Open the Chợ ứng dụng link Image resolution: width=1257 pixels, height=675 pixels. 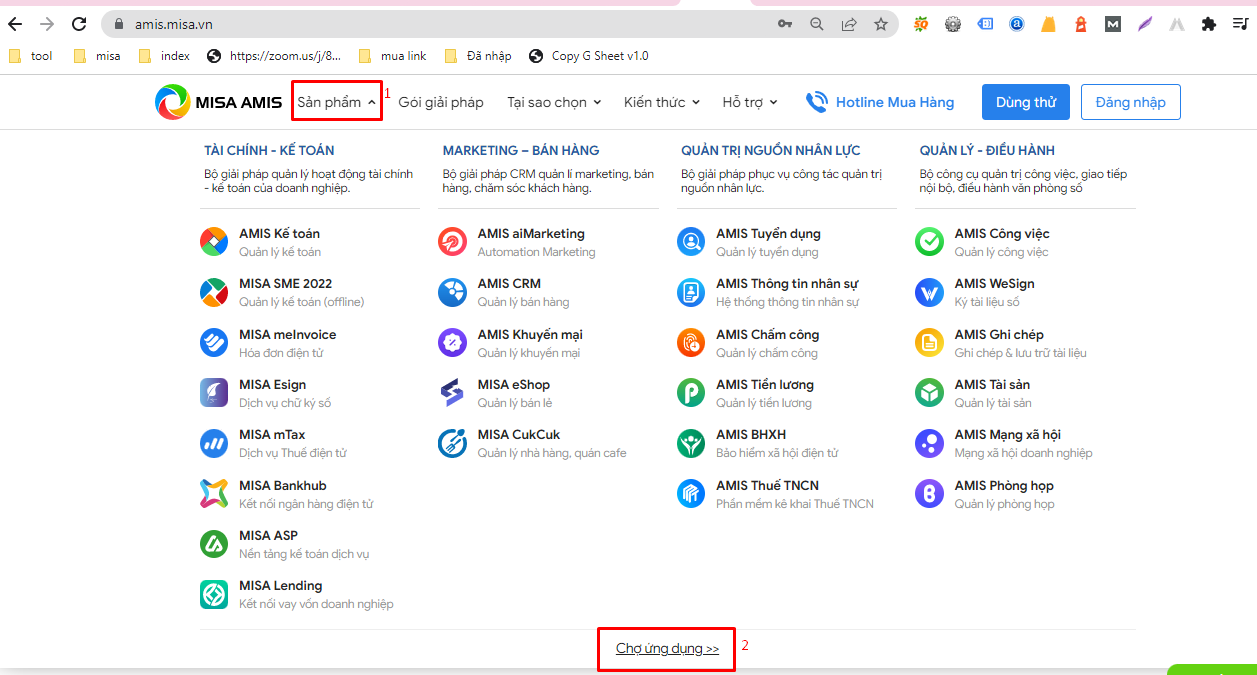(667, 648)
